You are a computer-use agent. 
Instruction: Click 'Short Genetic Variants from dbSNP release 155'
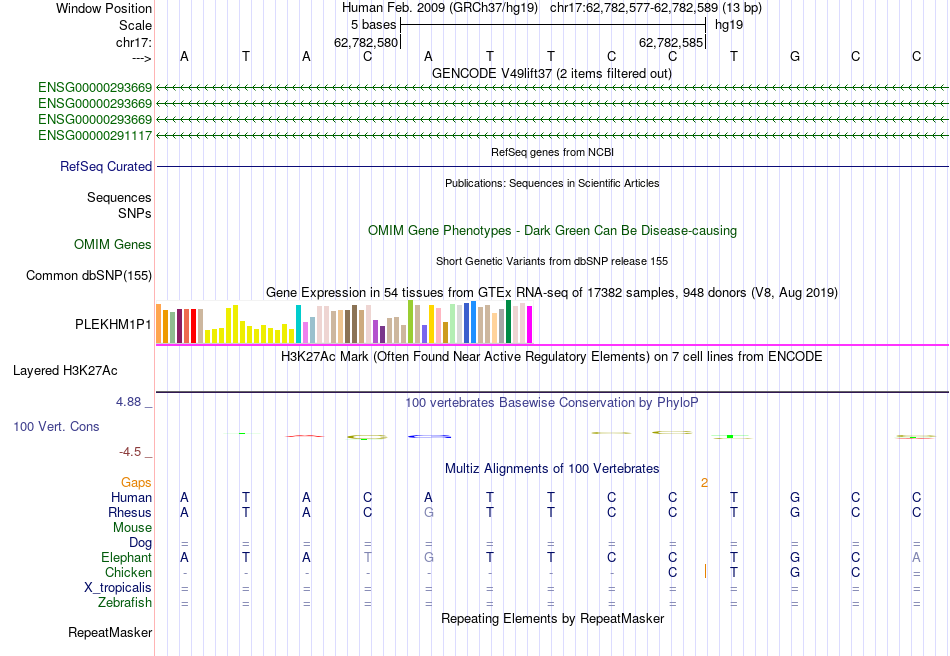[x=552, y=261]
